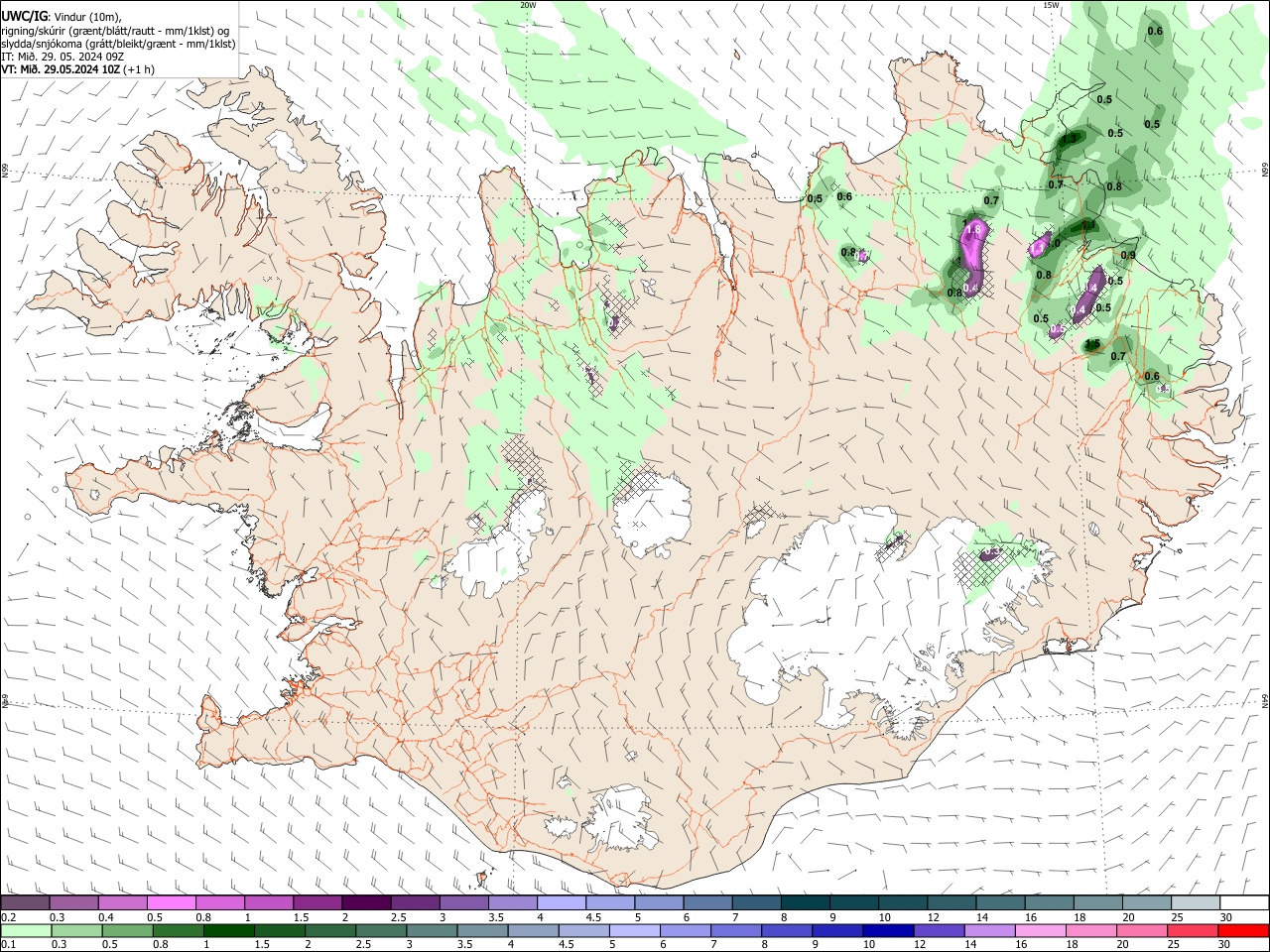
Task: Click the 0.9 precipitation value on the map
Action: coord(1127,255)
